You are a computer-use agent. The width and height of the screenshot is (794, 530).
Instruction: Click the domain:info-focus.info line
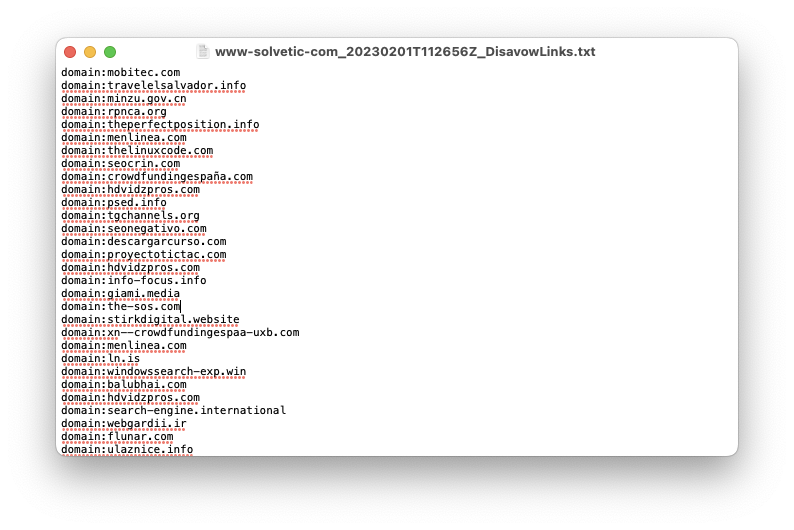(134, 280)
